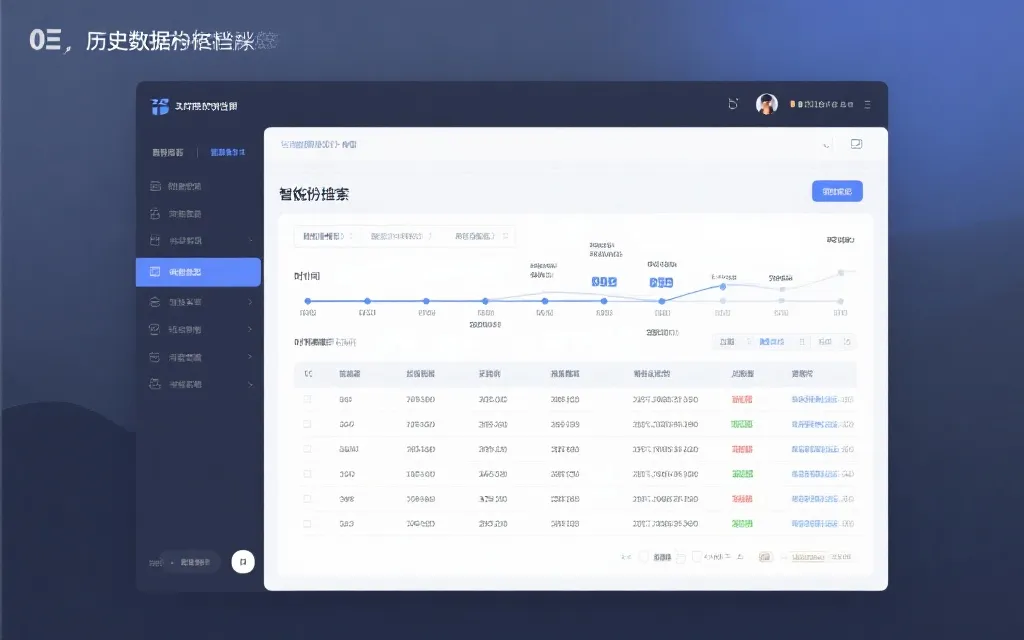Screen dimensions: 1024x640
Task: Click the more-options icon at the header's far right
Action: click(868, 104)
